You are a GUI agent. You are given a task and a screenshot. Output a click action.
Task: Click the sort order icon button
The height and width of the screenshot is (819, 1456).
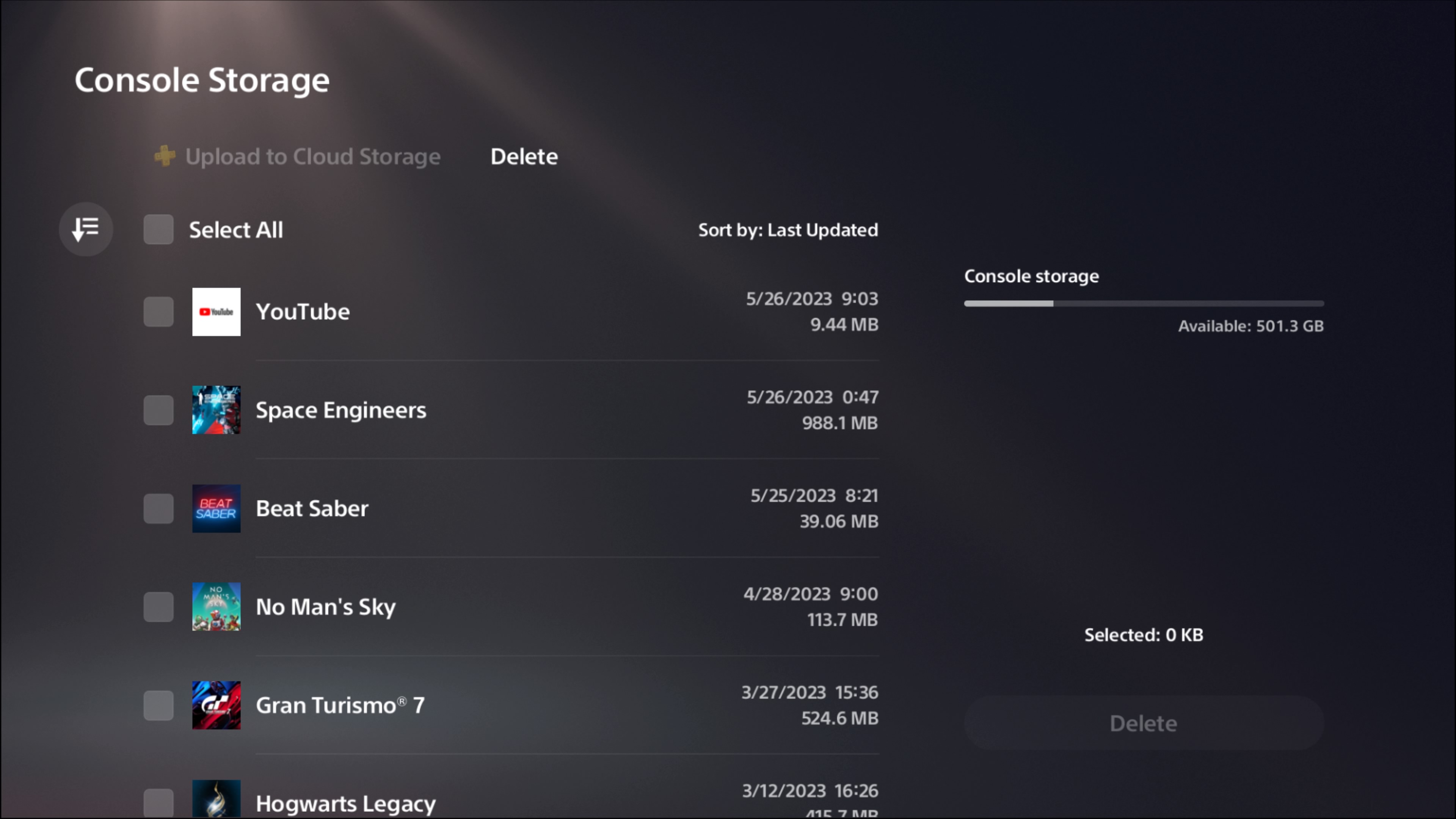point(86,229)
